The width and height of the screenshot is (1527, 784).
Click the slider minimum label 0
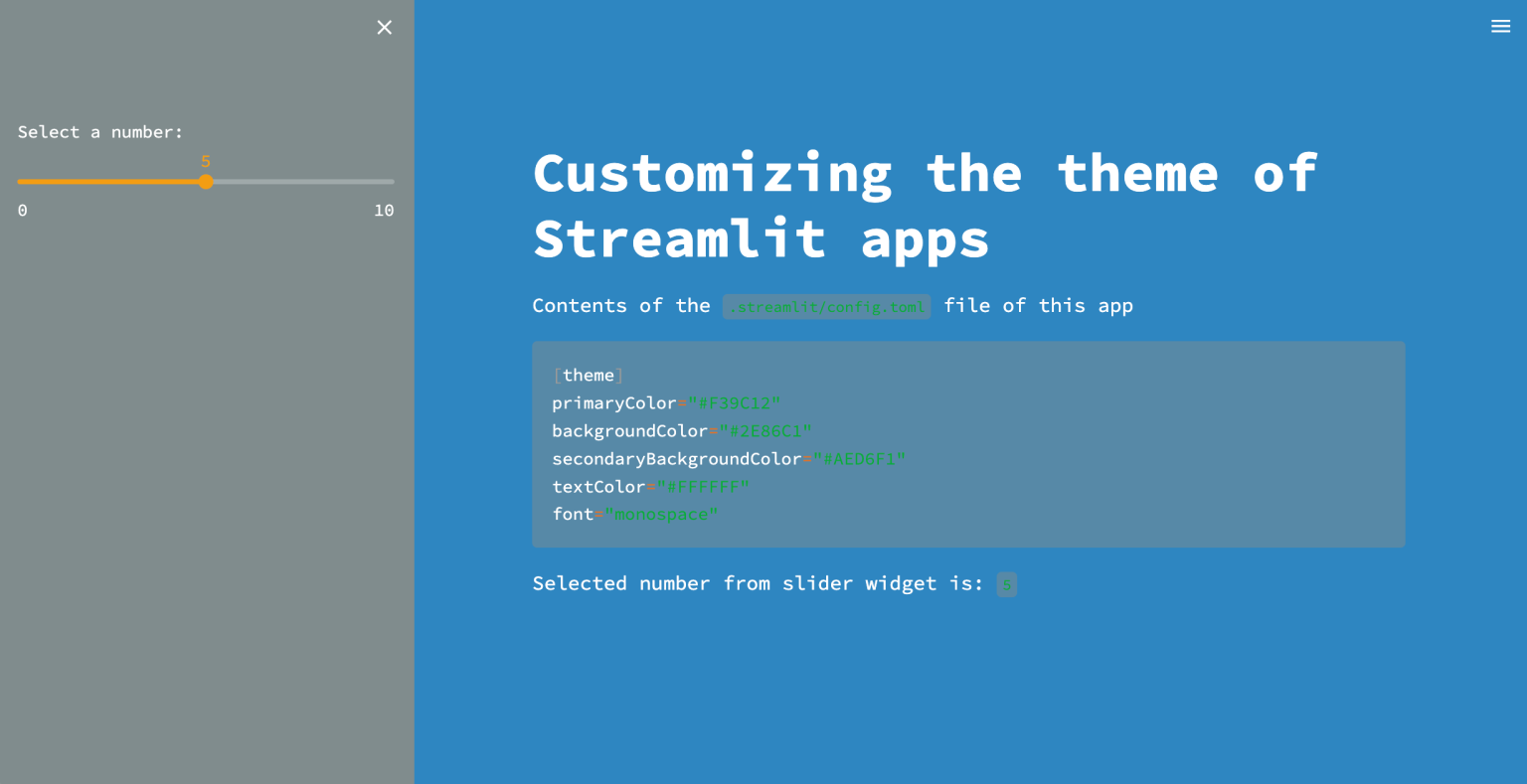point(22,211)
